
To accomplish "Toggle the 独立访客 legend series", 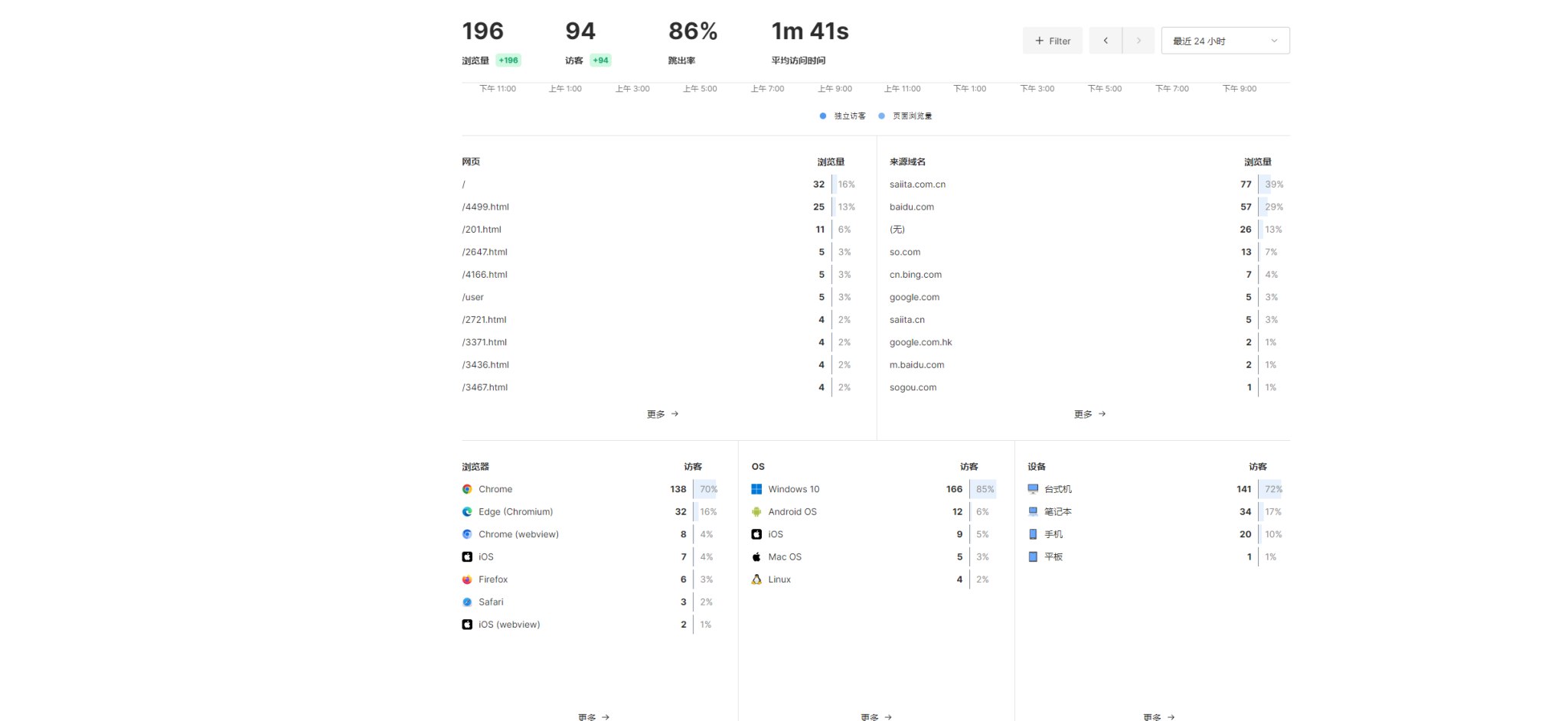I will coord(843,116).
